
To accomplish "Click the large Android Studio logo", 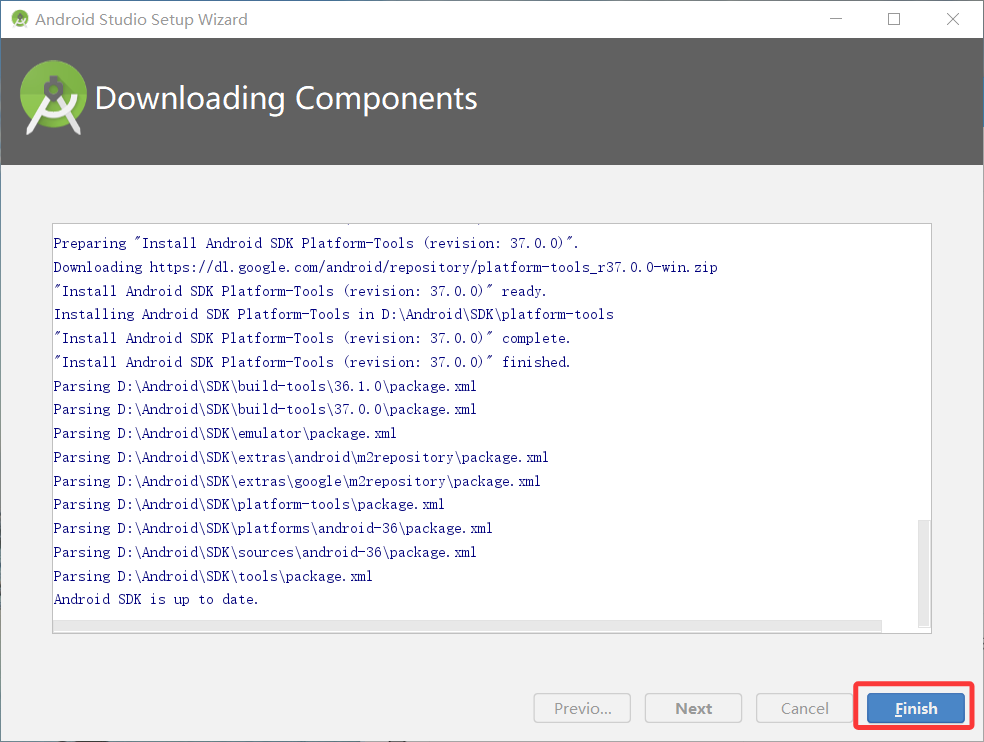I will pos(53,98).
